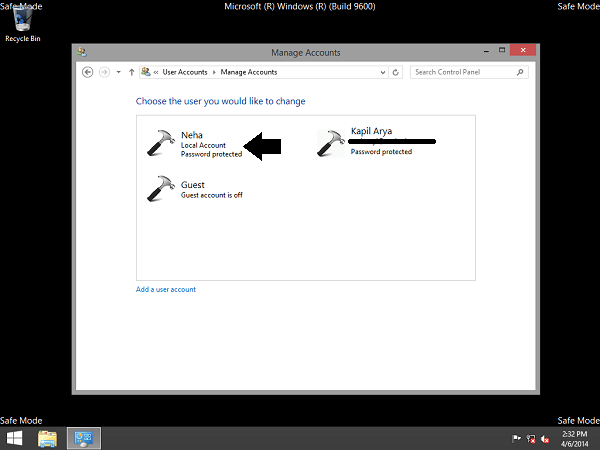Maximize the Manage Accounts window
The width and height of the screenshot is (600, 450).
point(502,50)
